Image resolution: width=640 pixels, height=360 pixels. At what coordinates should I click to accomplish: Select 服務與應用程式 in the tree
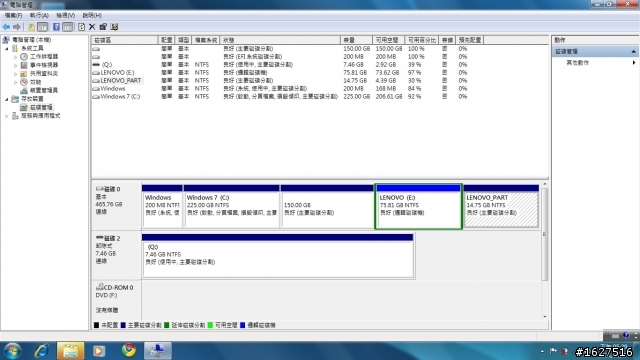[40, 116]
